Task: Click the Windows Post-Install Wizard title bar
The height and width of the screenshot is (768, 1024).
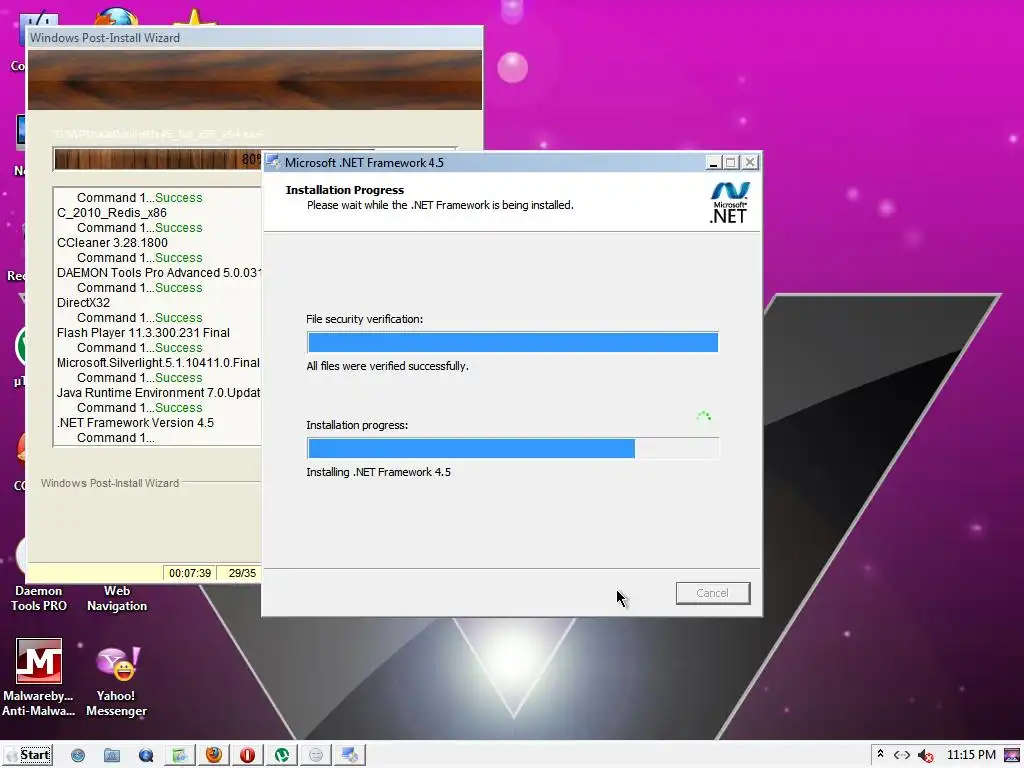Action: [x=255, y=38]
